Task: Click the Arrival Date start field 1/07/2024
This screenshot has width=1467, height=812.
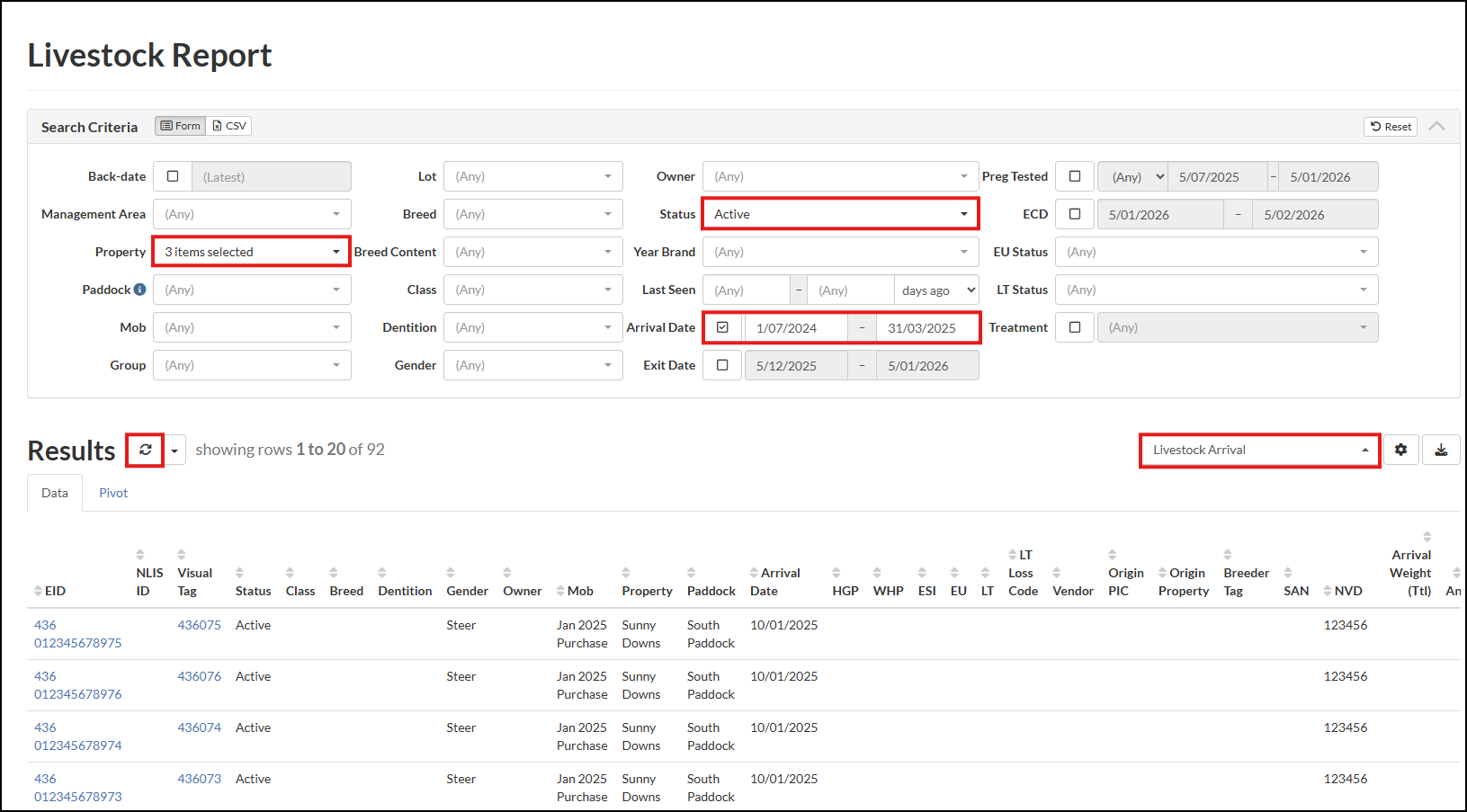Action: pos(795,328)
